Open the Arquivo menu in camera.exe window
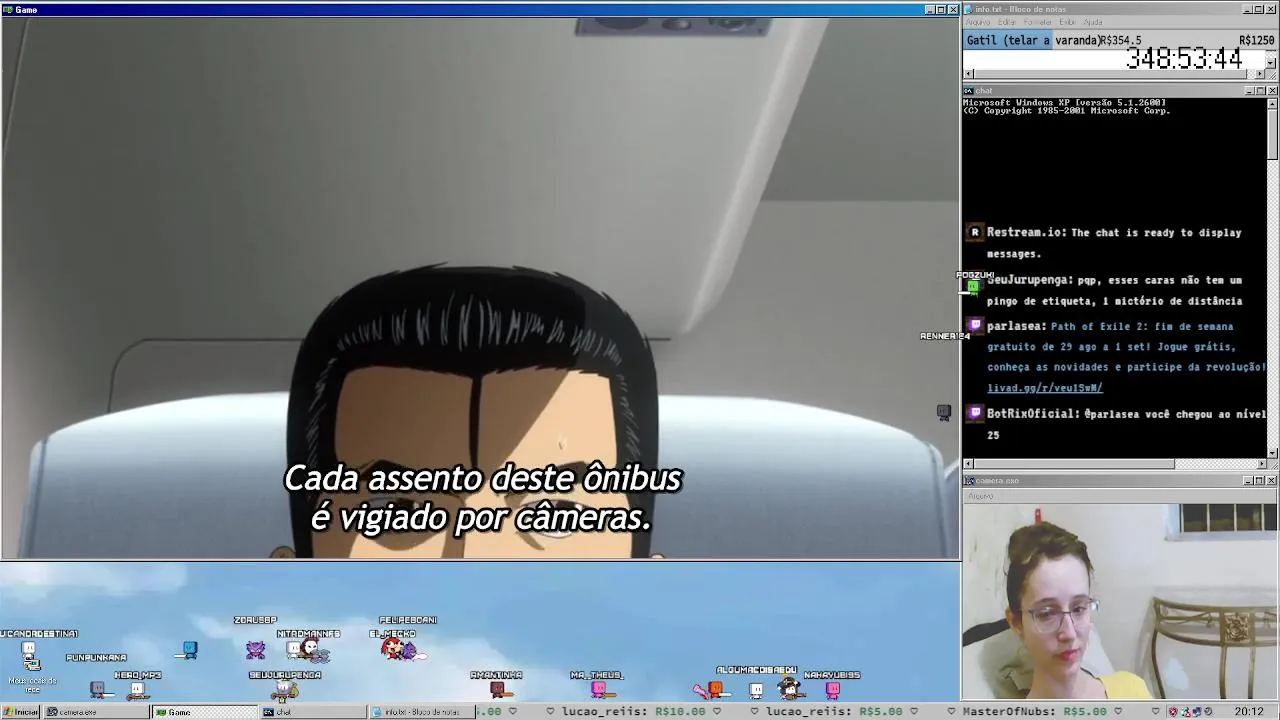This screenshot has width=1280, height=720. [x=980, y=496]
